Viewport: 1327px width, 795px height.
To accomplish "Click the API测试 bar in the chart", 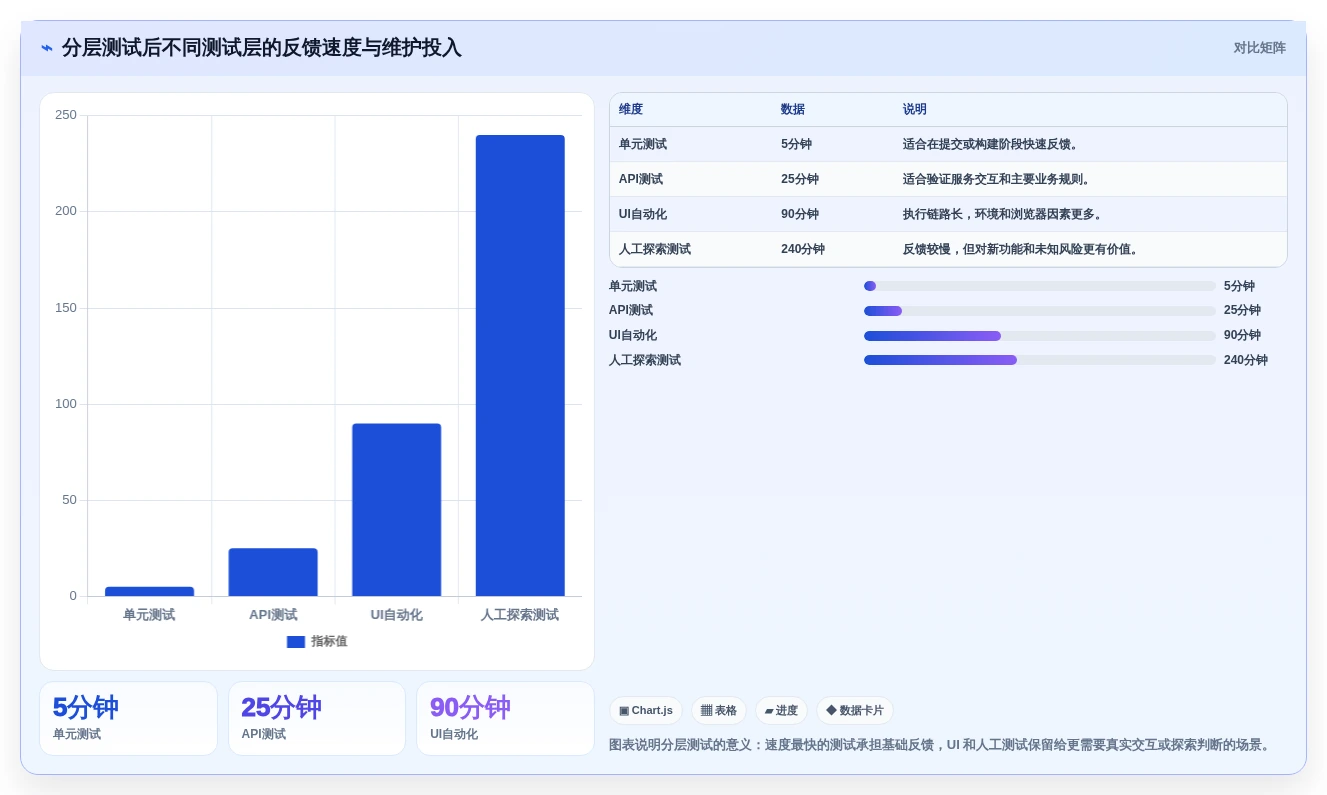I will tap(273, 572).
